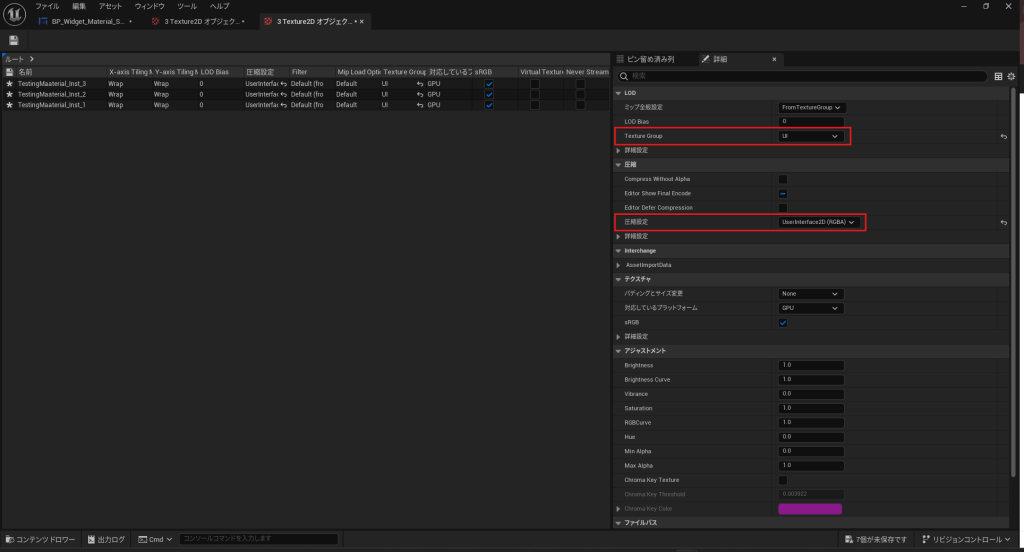The width and height of the screenshot is (1024, 552).
Task: Reset Texture Group to default arrow
Action: click(1003, 136)
